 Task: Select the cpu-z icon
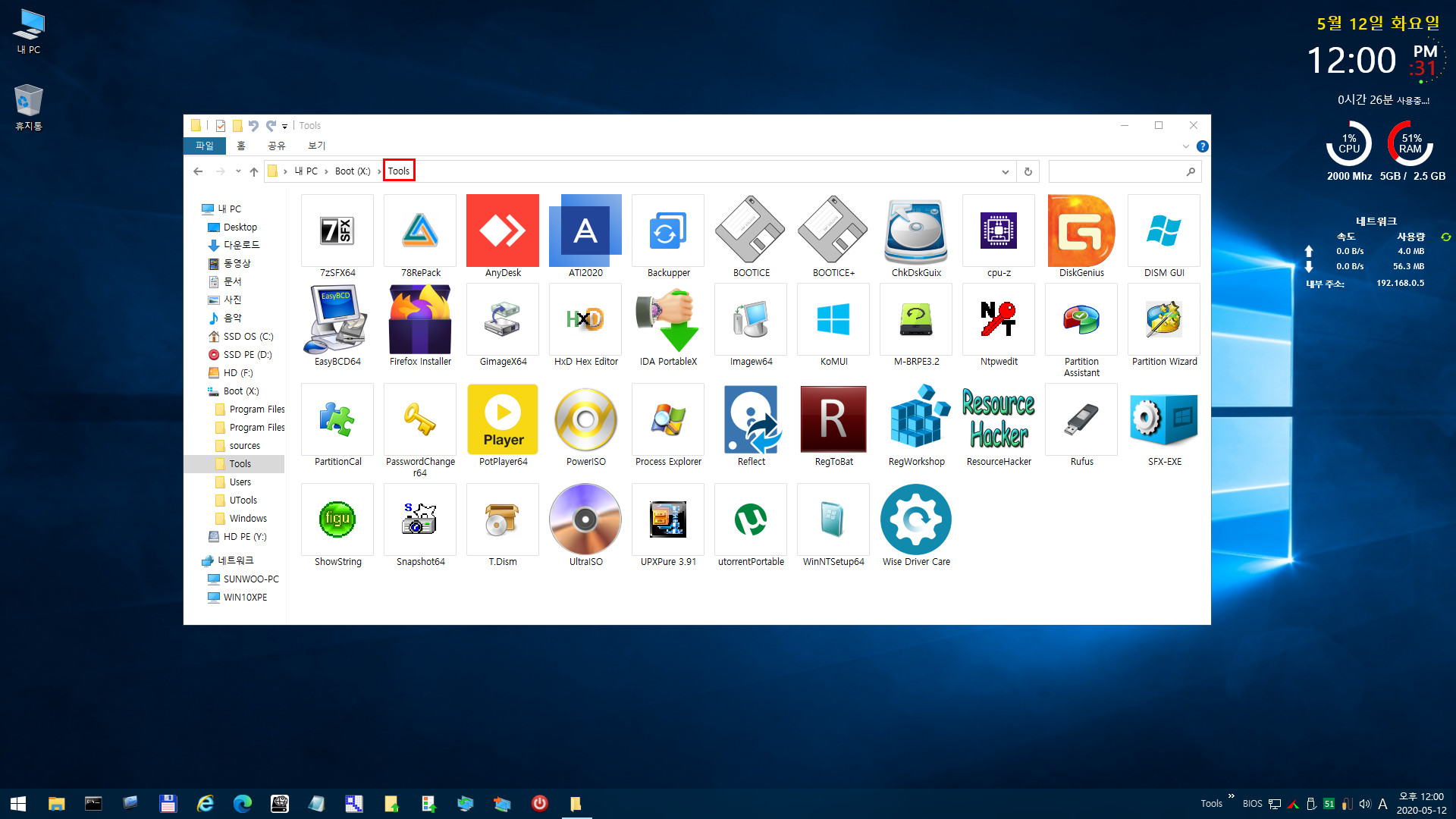click(x=999, y=231)
